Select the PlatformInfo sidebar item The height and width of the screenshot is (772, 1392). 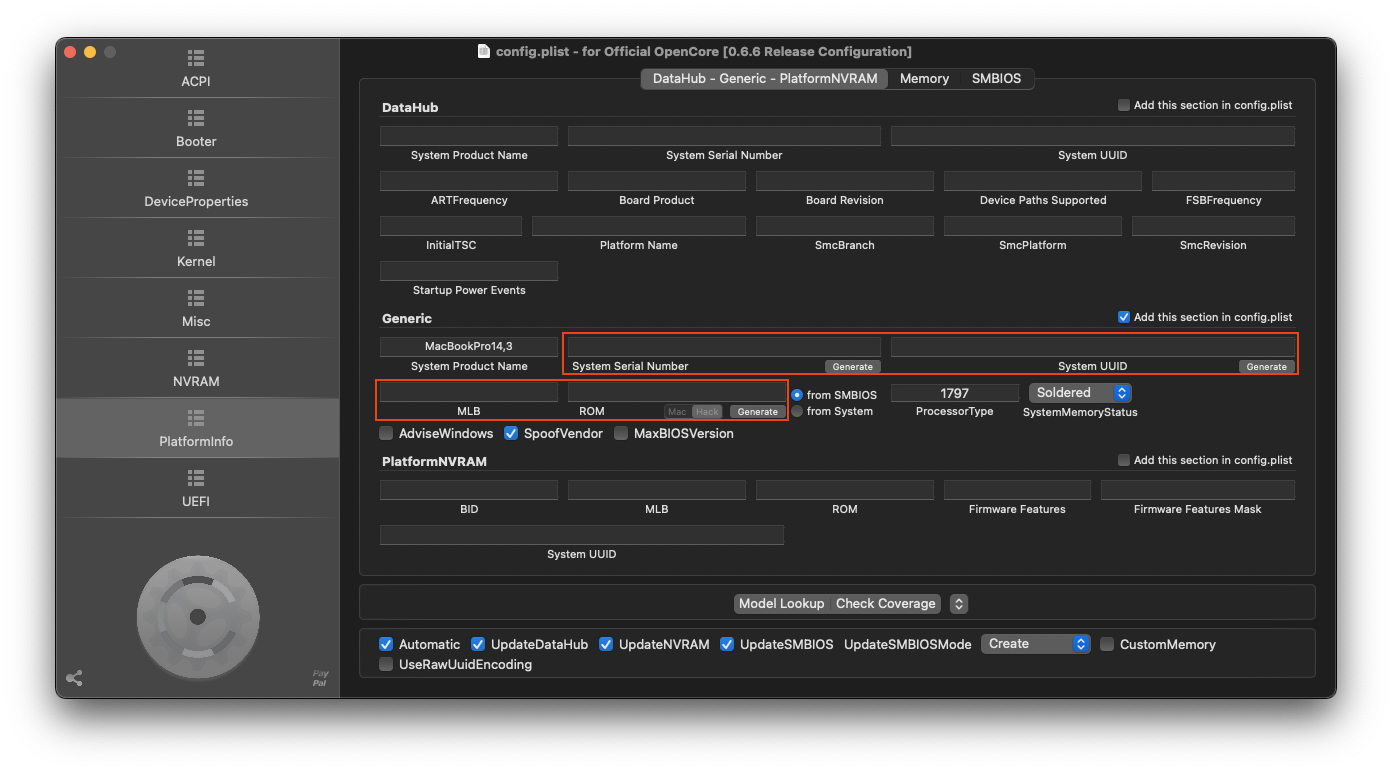(196, 428)
